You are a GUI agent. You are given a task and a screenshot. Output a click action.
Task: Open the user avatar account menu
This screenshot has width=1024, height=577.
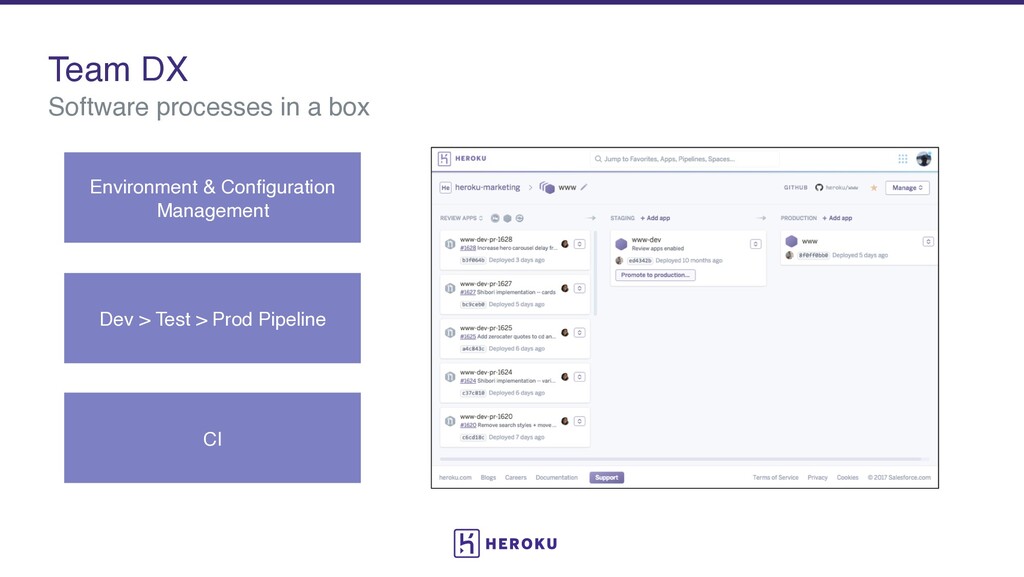tap(923, 159)
